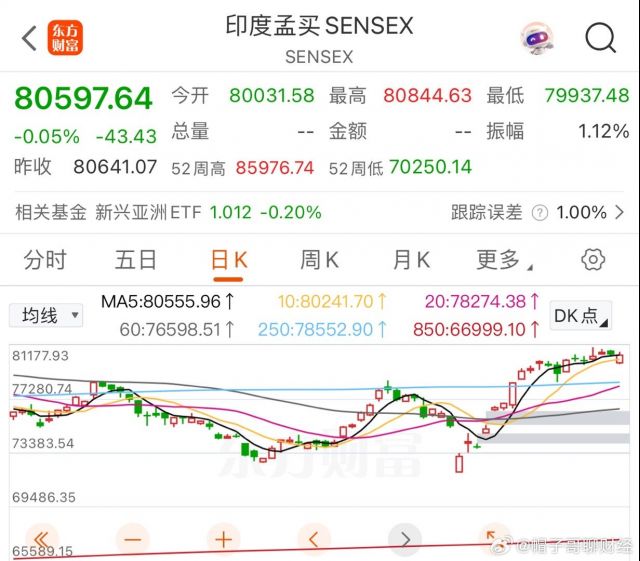Open the 均线 indicator dropdown

(46, 315)
